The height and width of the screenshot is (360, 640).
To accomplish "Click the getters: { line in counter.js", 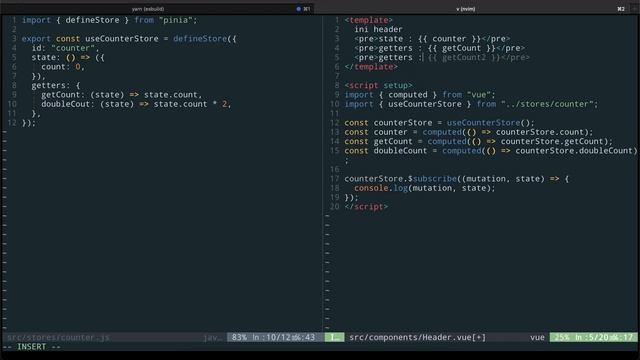I will coord(56,86).
